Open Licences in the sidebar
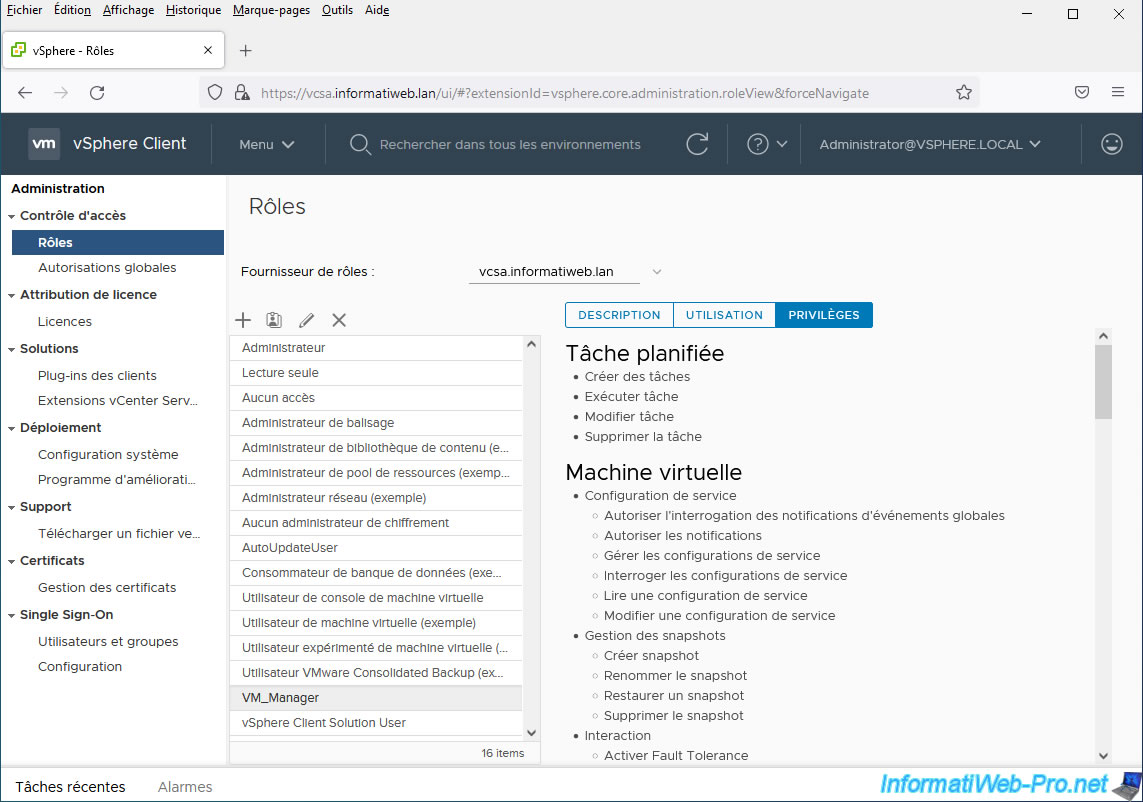The height and width of the screenshot is (802, 1143). point(65,322)
